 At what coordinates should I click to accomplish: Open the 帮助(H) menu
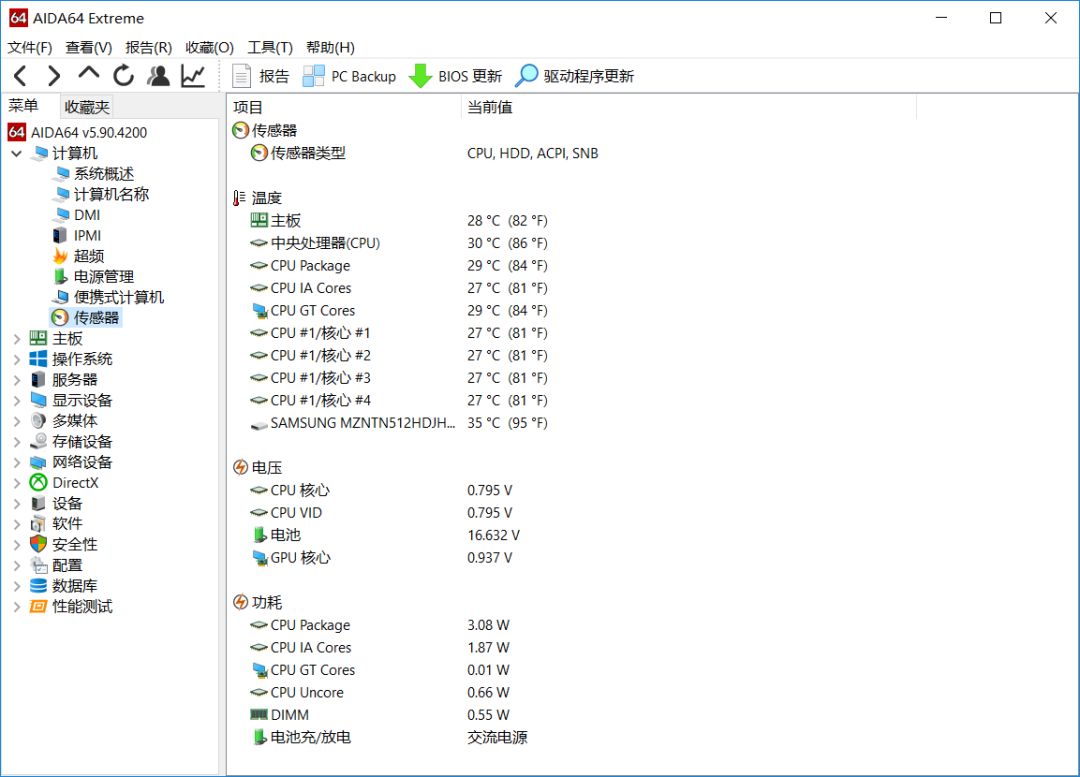(328, 47)
